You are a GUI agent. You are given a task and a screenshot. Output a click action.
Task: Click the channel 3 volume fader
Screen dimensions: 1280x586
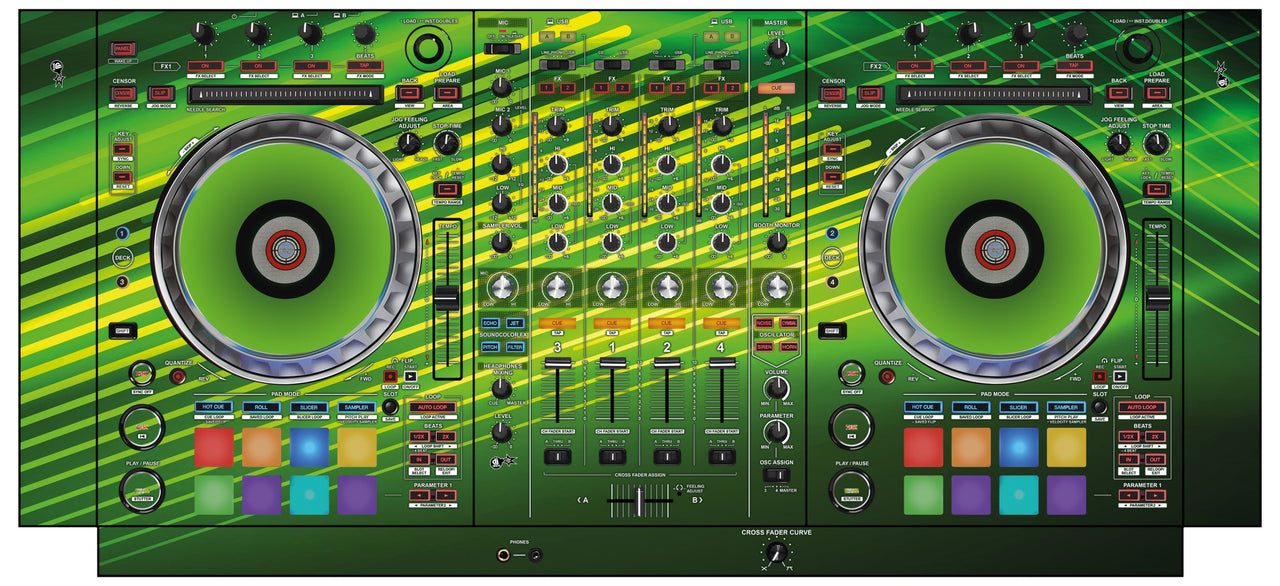coord(557,362)
